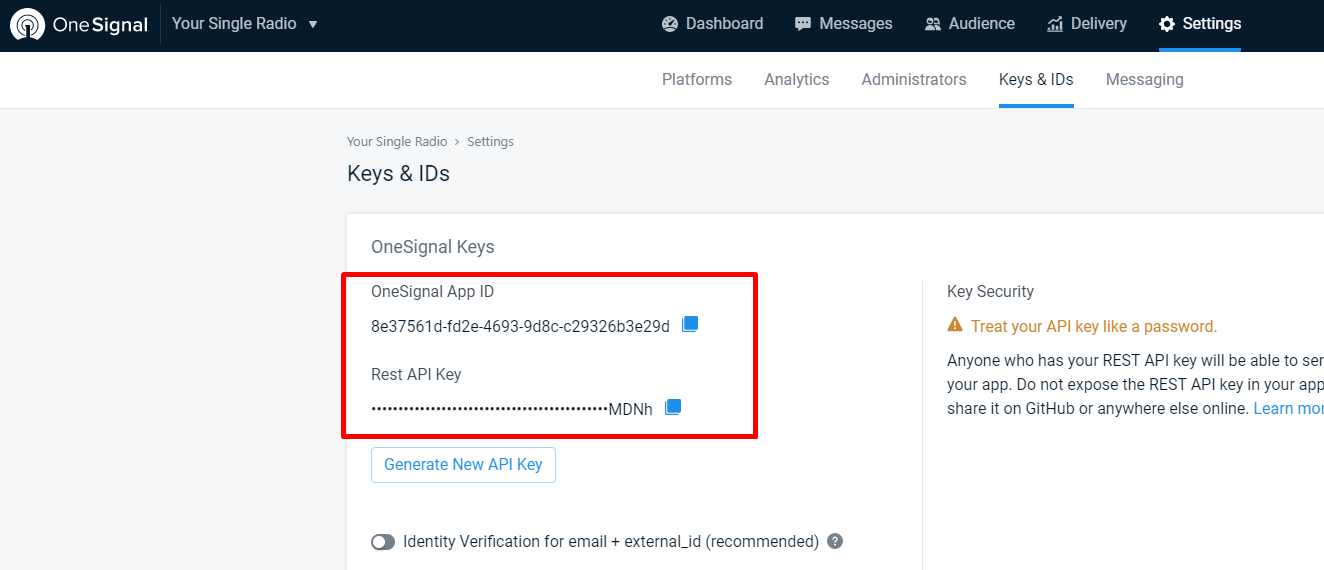Click the OneSignal logo icon

coord(27,24)
